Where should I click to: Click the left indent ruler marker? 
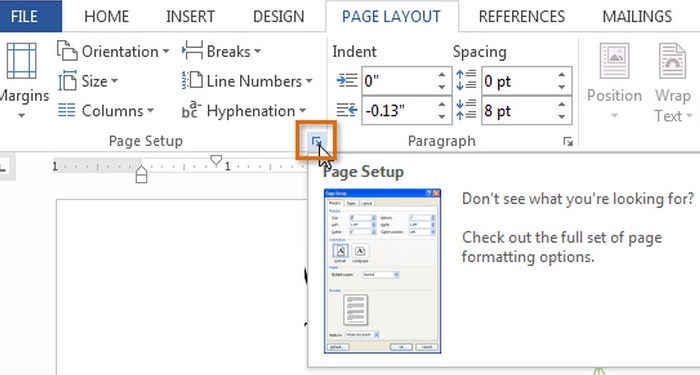141,174
